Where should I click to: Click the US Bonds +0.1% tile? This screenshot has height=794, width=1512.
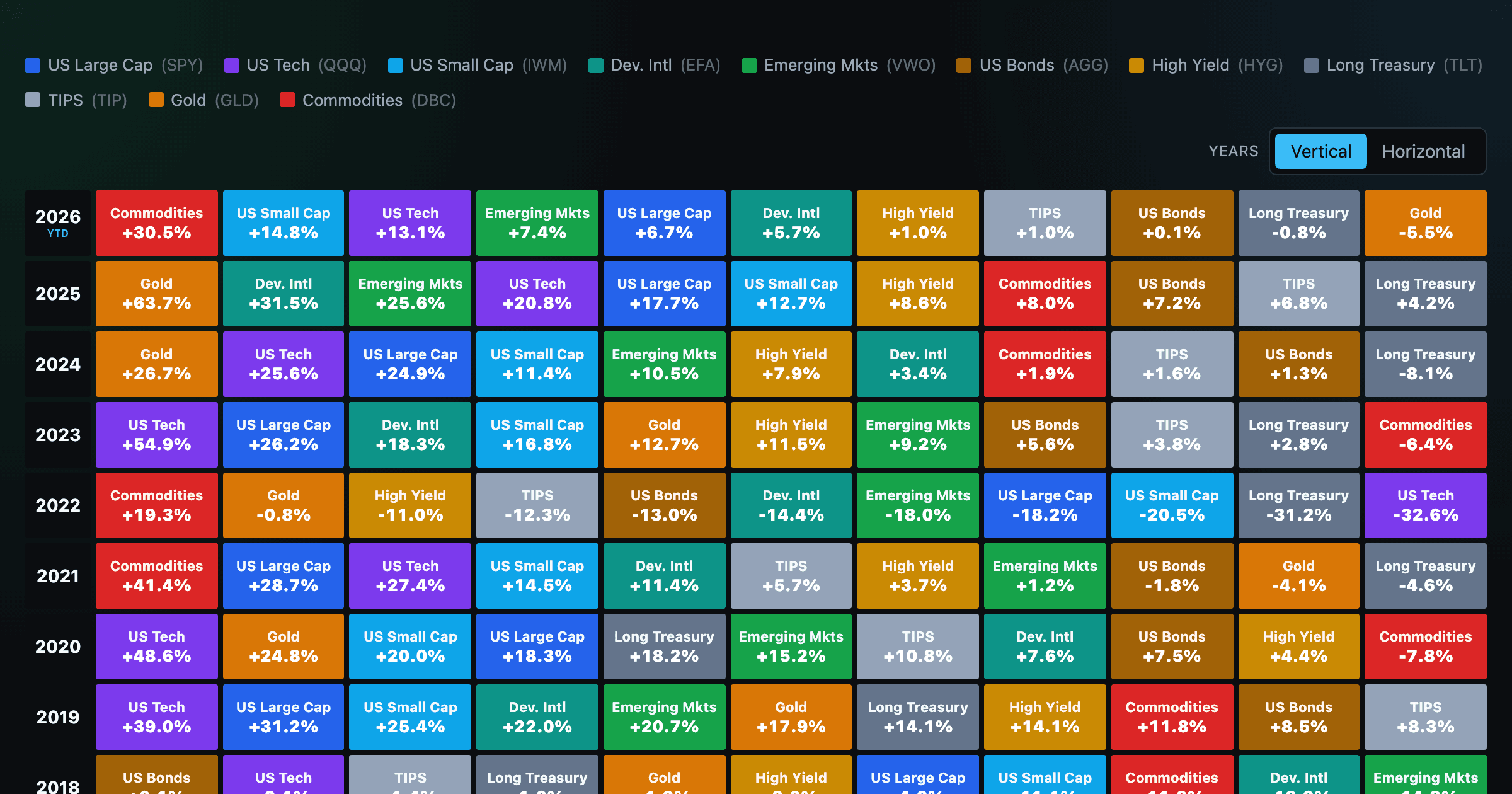[1172, 223]
